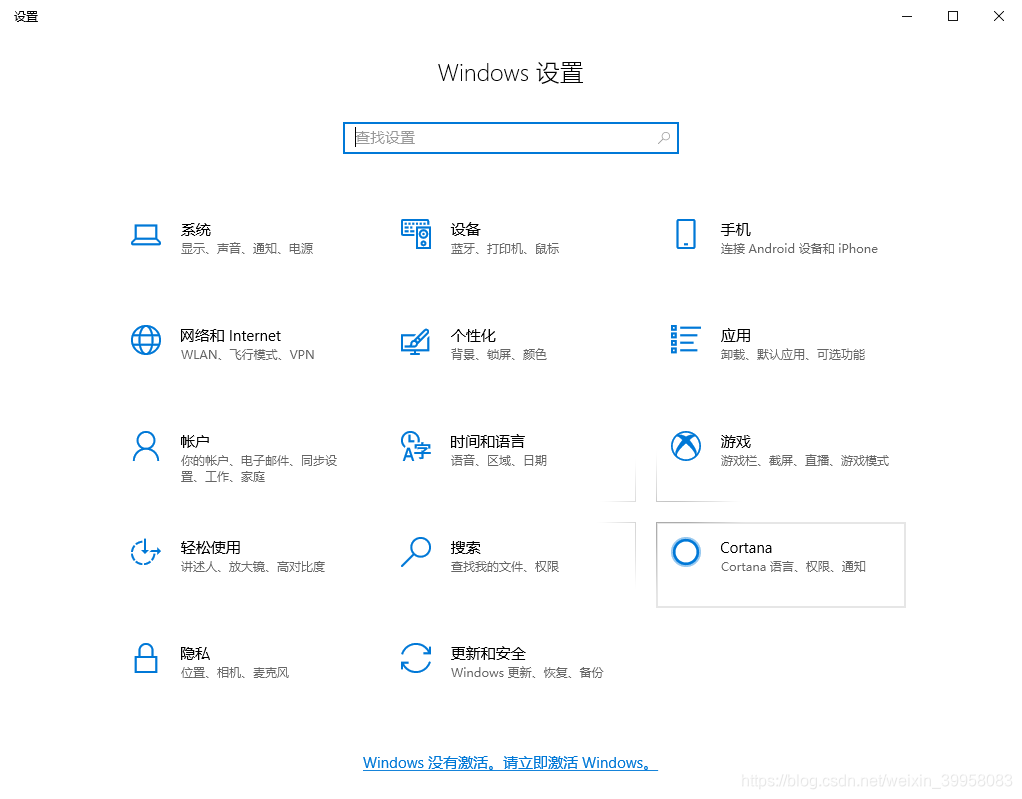
Task: Select the 游戏 category title
Action: 735,441
